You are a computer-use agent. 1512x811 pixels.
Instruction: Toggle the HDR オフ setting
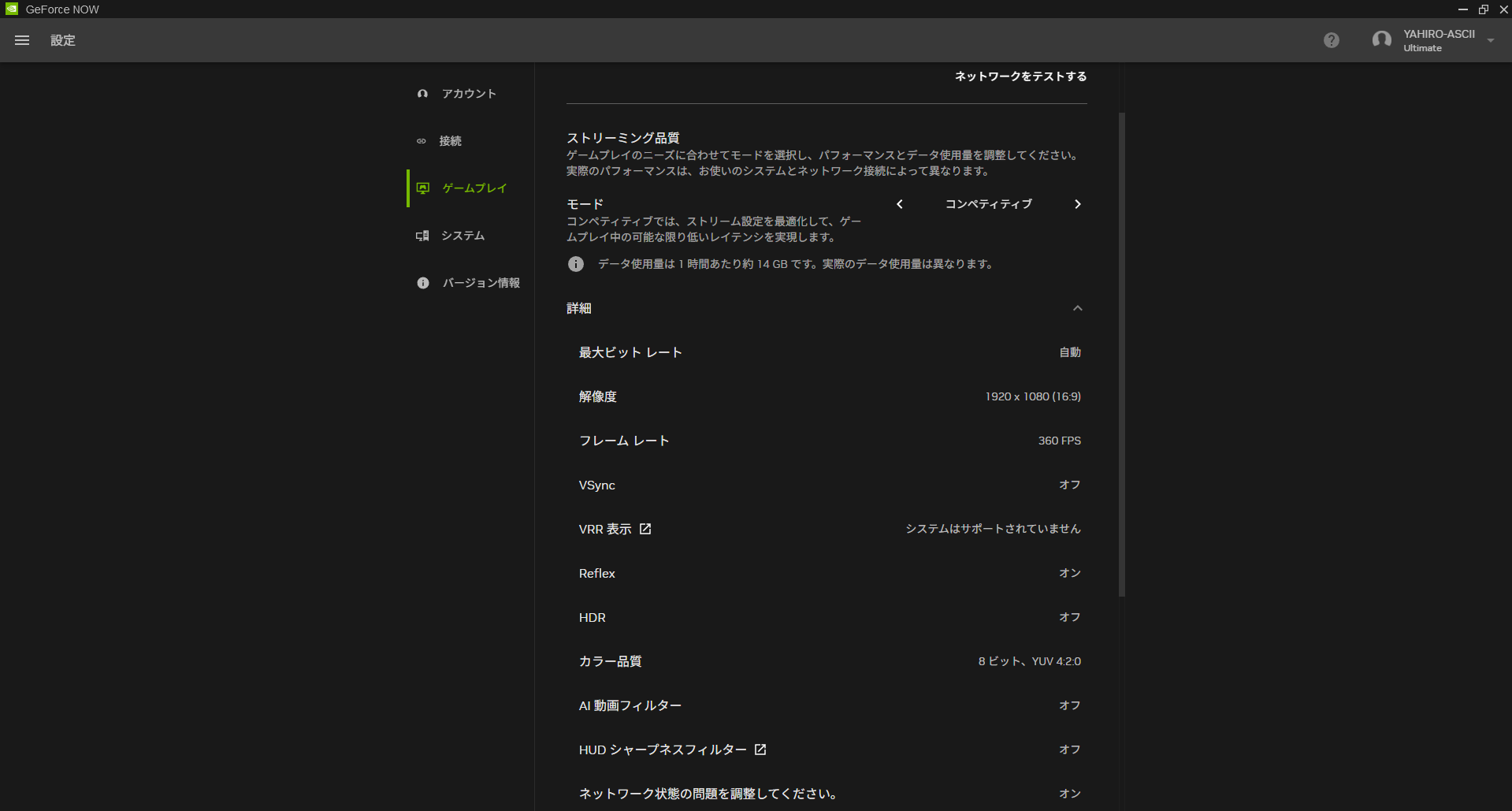1070,617
